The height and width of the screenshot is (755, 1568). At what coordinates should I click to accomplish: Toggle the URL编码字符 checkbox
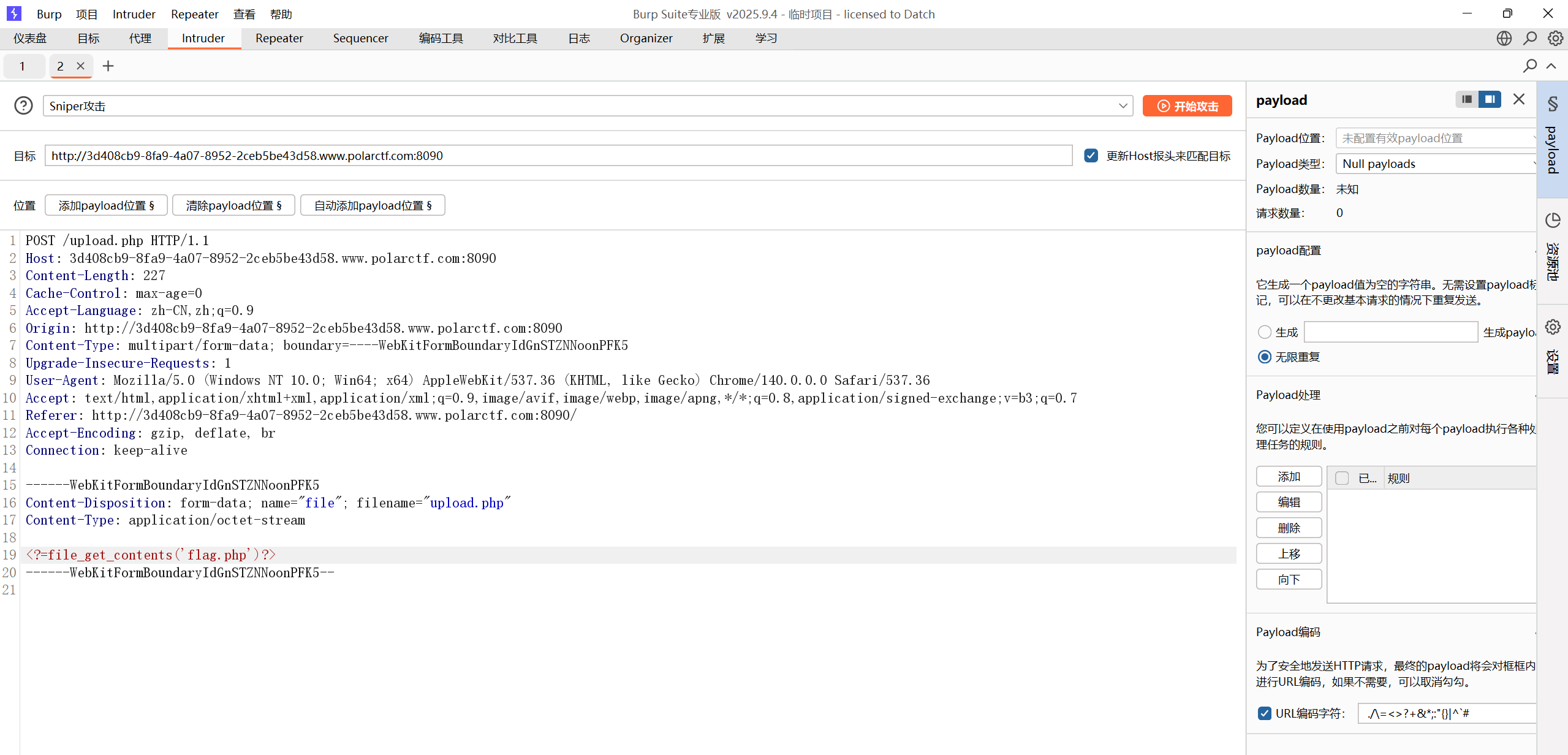point(1265,713)
